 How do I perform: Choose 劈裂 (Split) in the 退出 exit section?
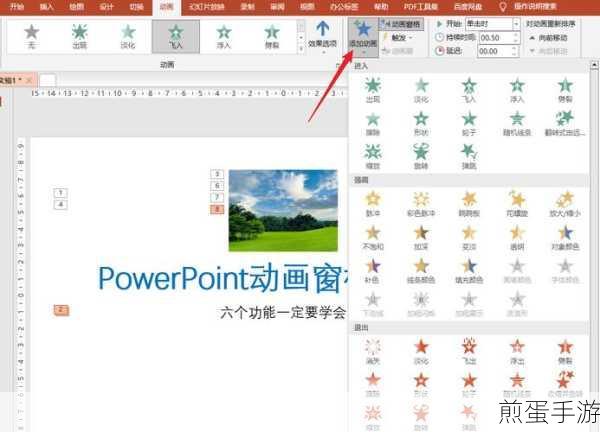pyautogui.click(x=565, y=352)
